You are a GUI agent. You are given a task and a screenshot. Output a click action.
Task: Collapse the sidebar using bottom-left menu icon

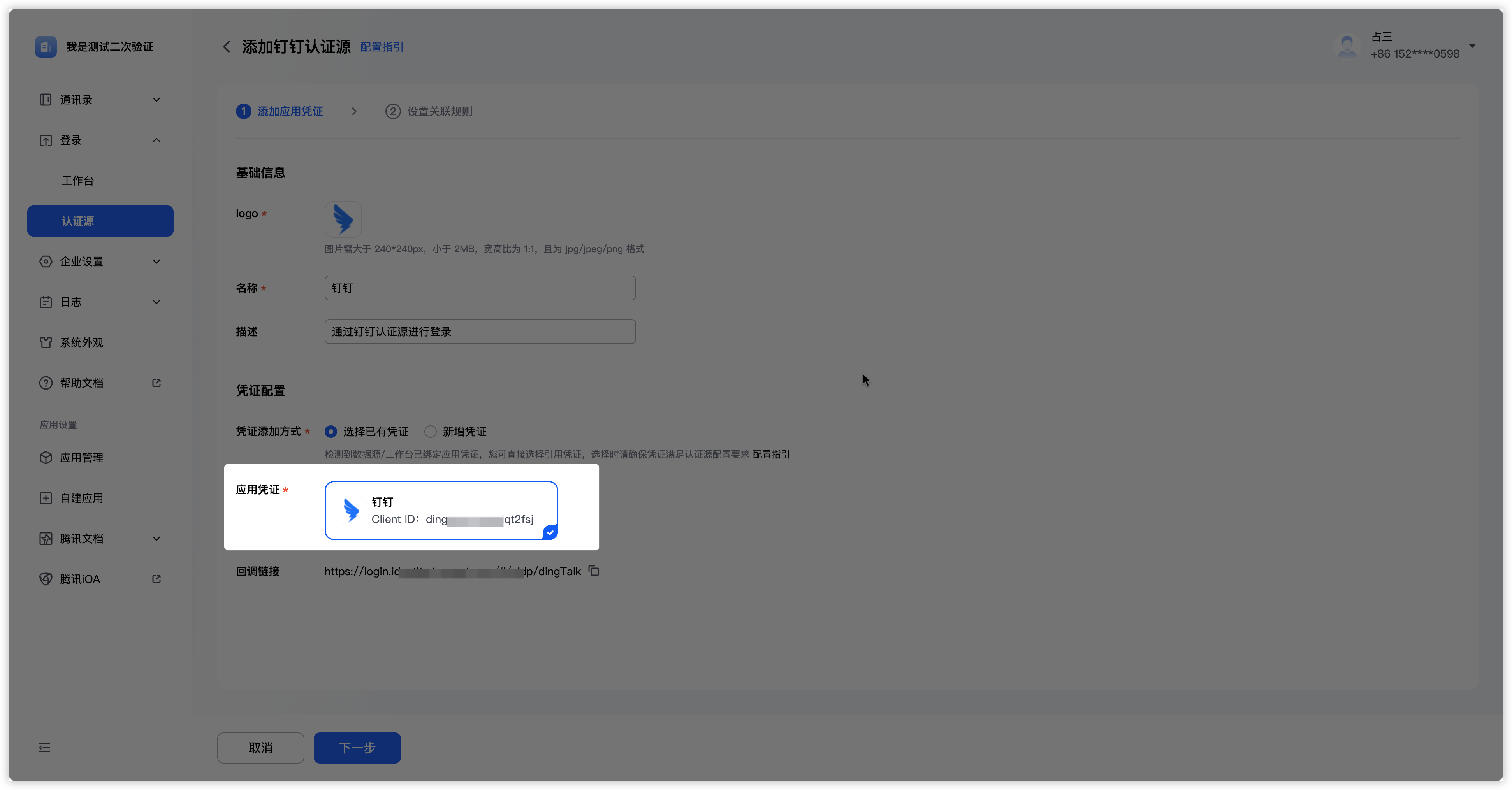click(45, 748)
